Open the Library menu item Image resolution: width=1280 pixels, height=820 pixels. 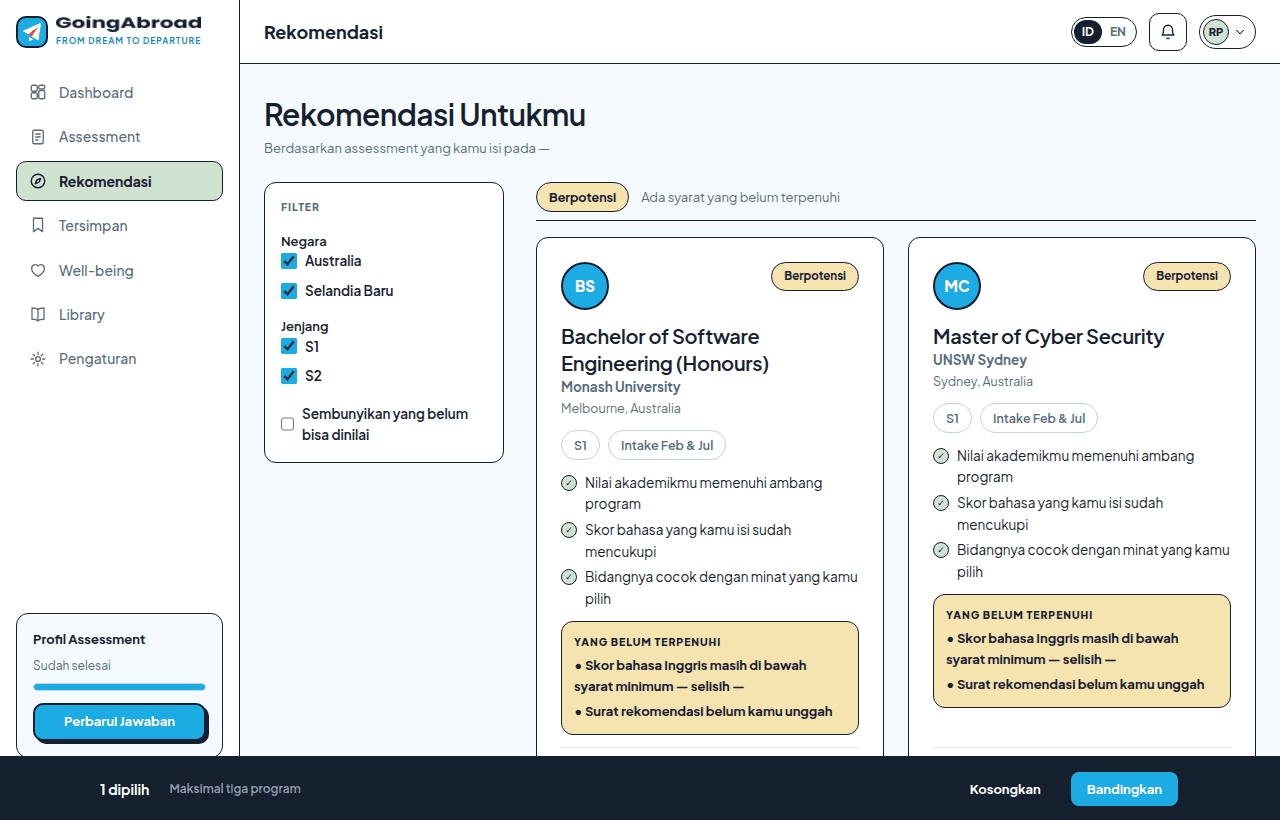pyautogui.click(x=119, y=315)
